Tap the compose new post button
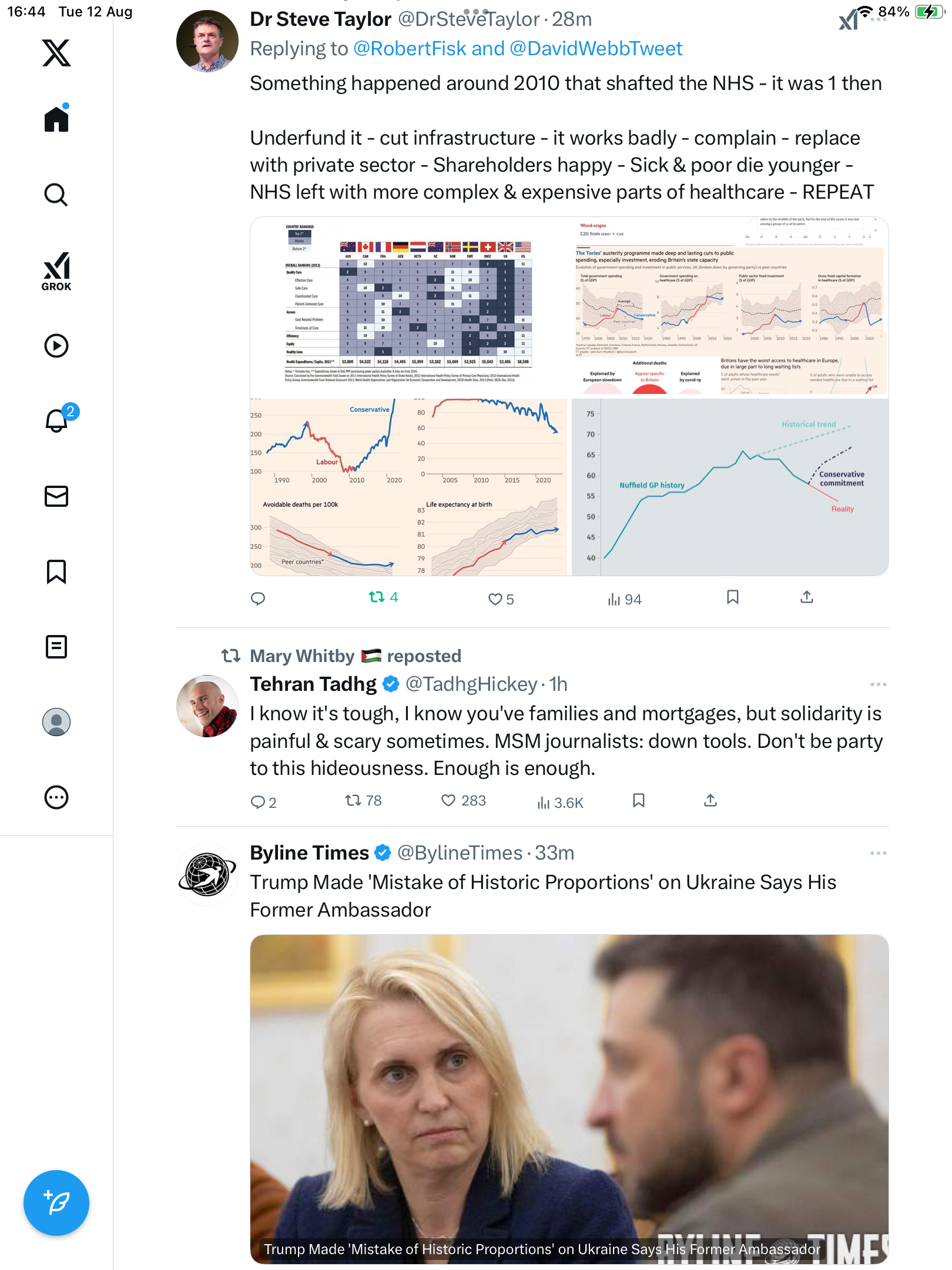The width and height of the screenshot is (952, 1270). pos(56,1203)
